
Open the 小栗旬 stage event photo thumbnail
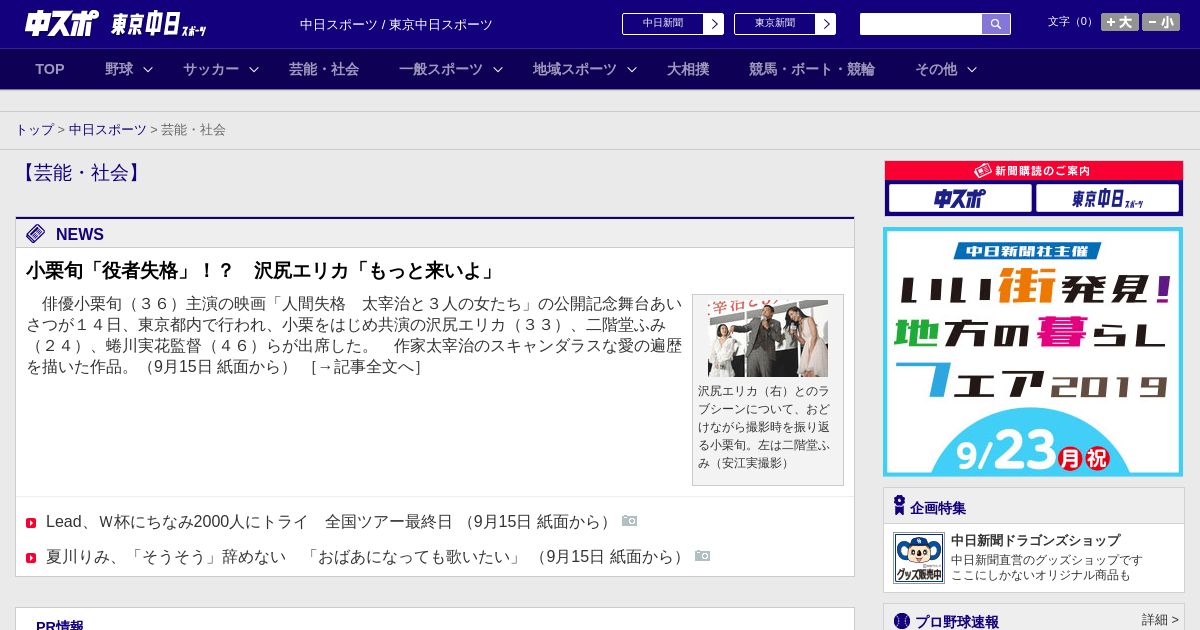tap(768, 338)
